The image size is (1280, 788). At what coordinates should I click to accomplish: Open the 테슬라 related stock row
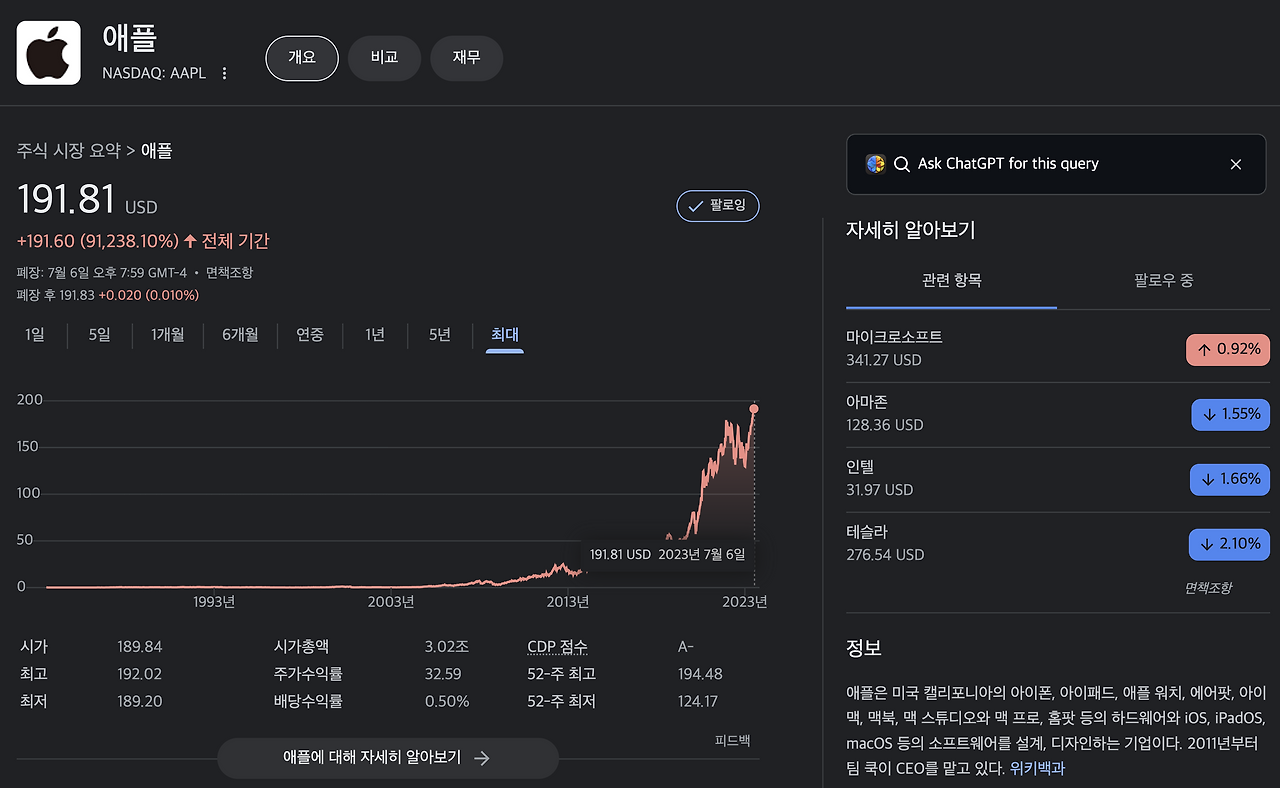coord(1058,543)
